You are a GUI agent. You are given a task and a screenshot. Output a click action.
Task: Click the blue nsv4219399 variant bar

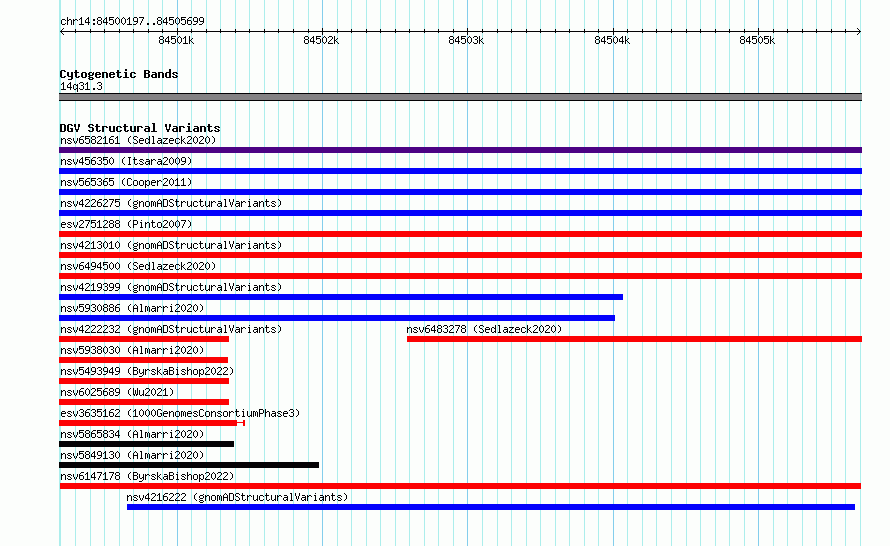tap(341, 297)
